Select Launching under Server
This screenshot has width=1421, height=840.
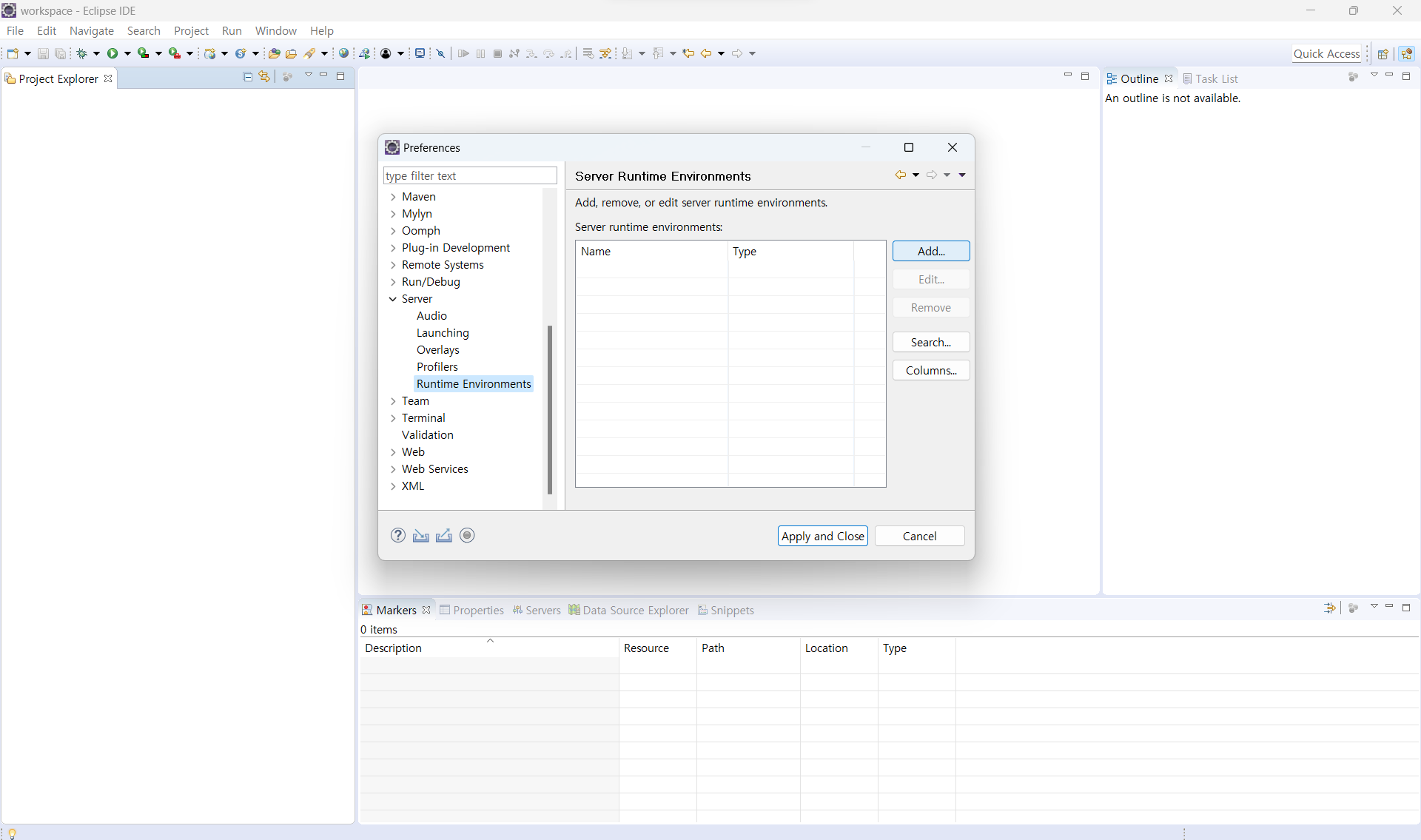tap(443, 333)
